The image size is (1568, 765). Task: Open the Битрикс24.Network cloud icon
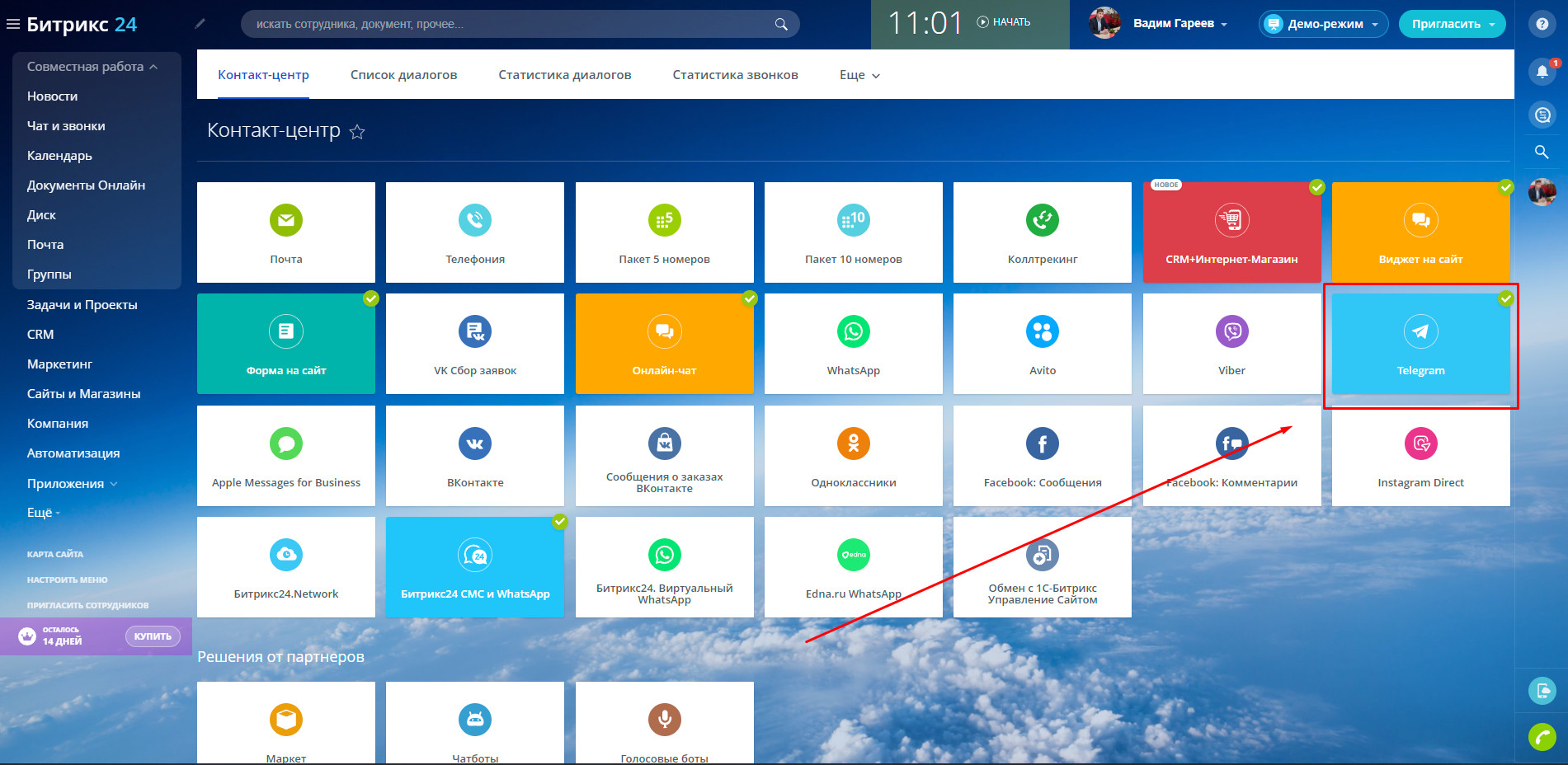pyautogui.click(x=286, y=555)
